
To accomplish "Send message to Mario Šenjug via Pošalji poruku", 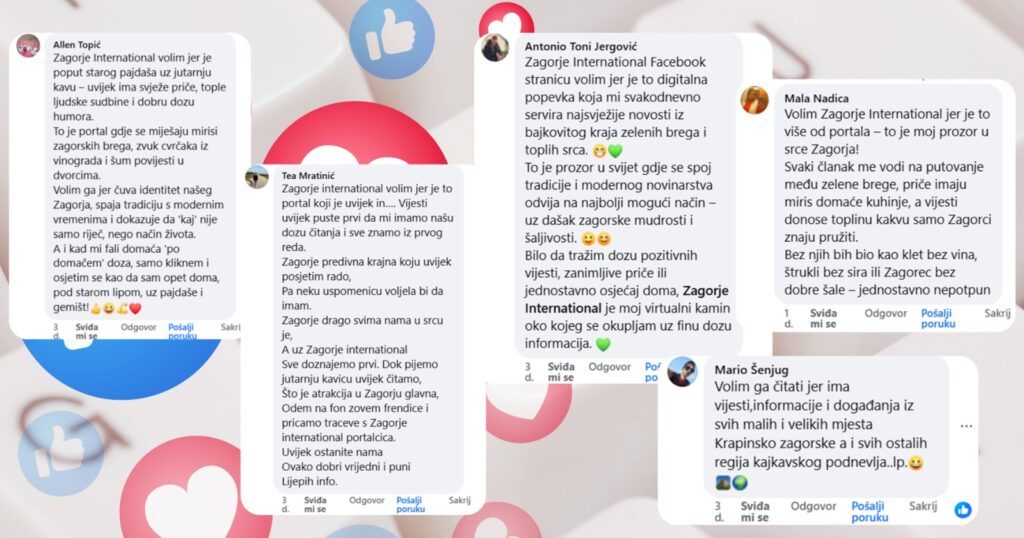I will (x=870, y=511).
